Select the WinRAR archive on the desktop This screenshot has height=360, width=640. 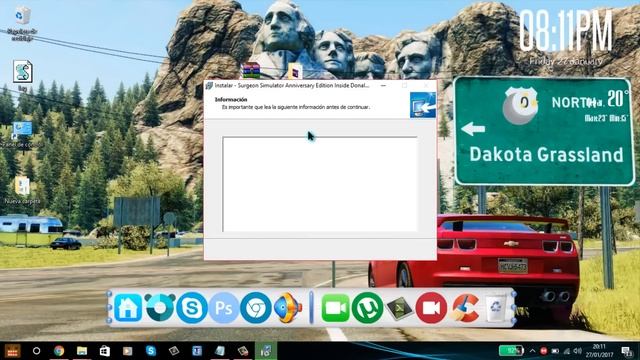(x=251, y=70)
